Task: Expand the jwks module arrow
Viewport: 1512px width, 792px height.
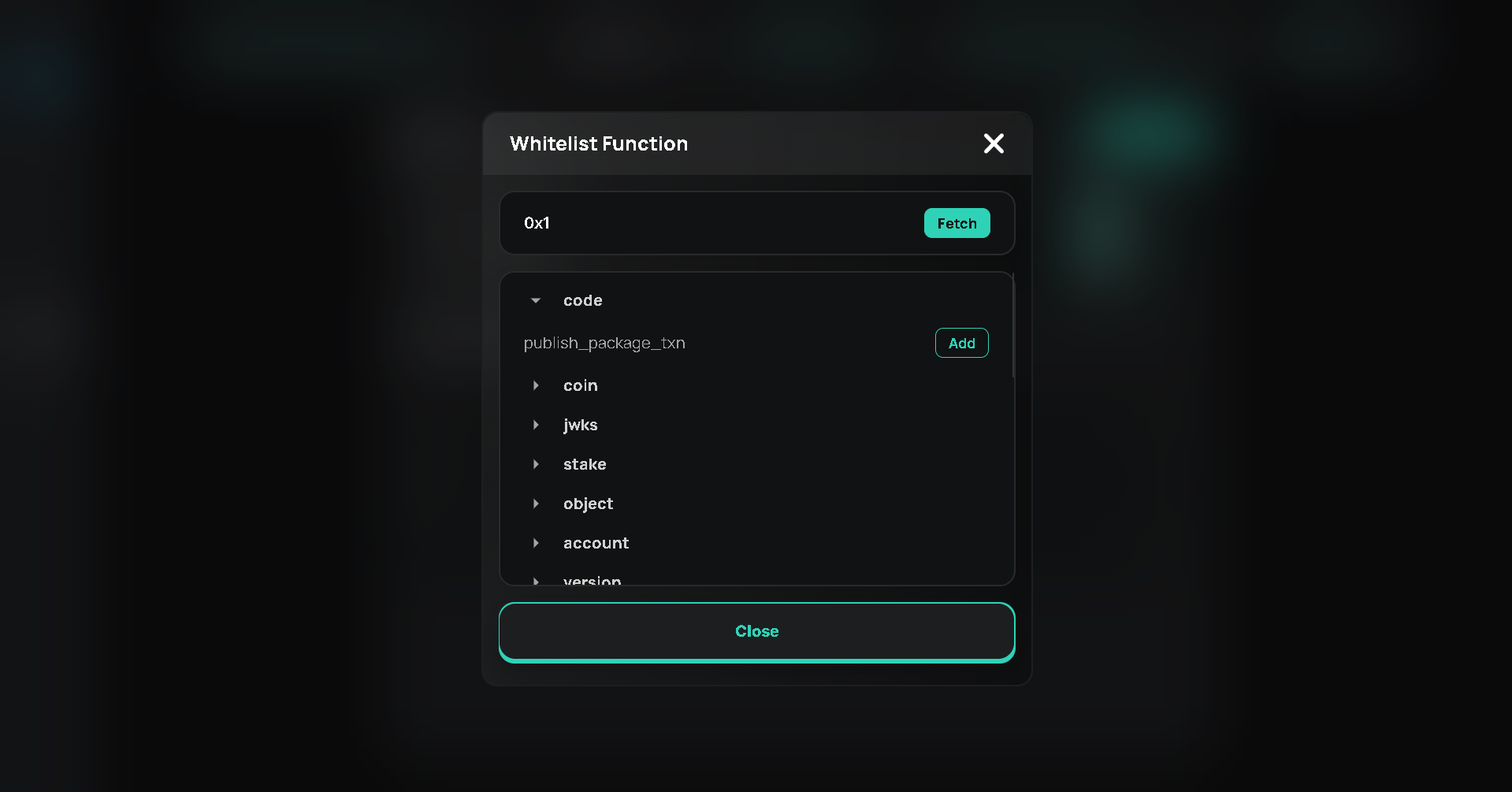Action: pyautogui.click(x=536, y=425)
